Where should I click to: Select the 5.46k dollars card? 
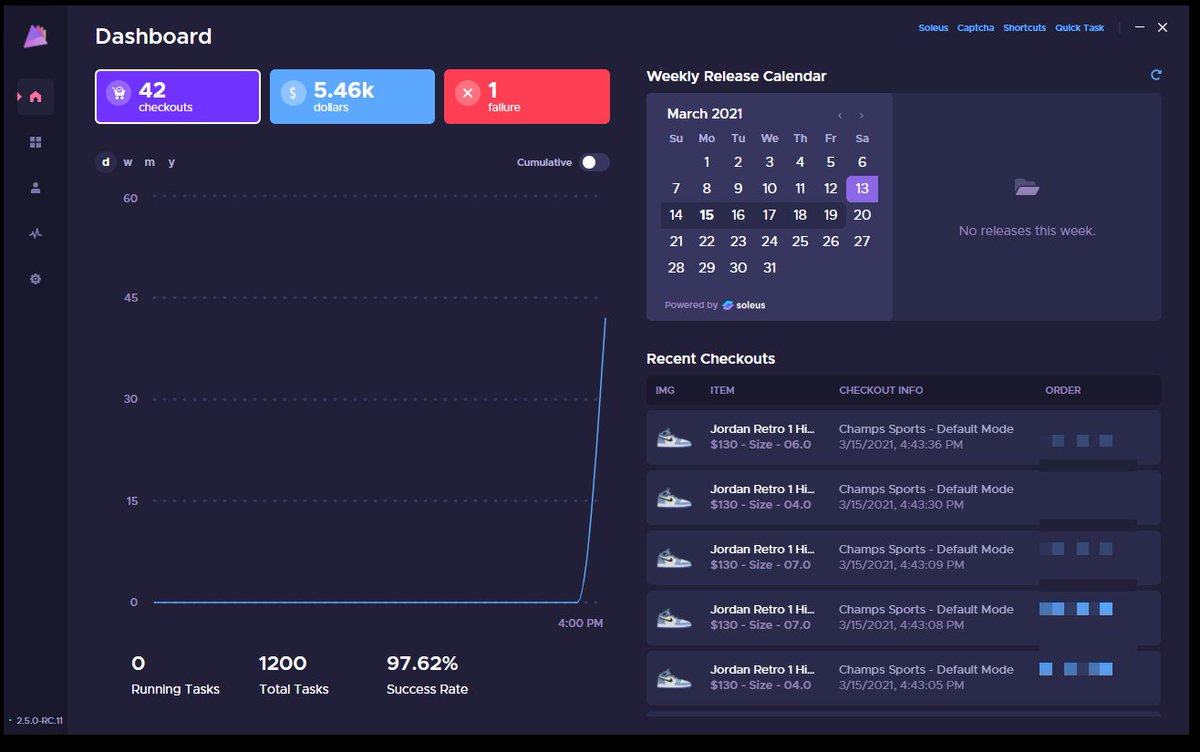352,96
